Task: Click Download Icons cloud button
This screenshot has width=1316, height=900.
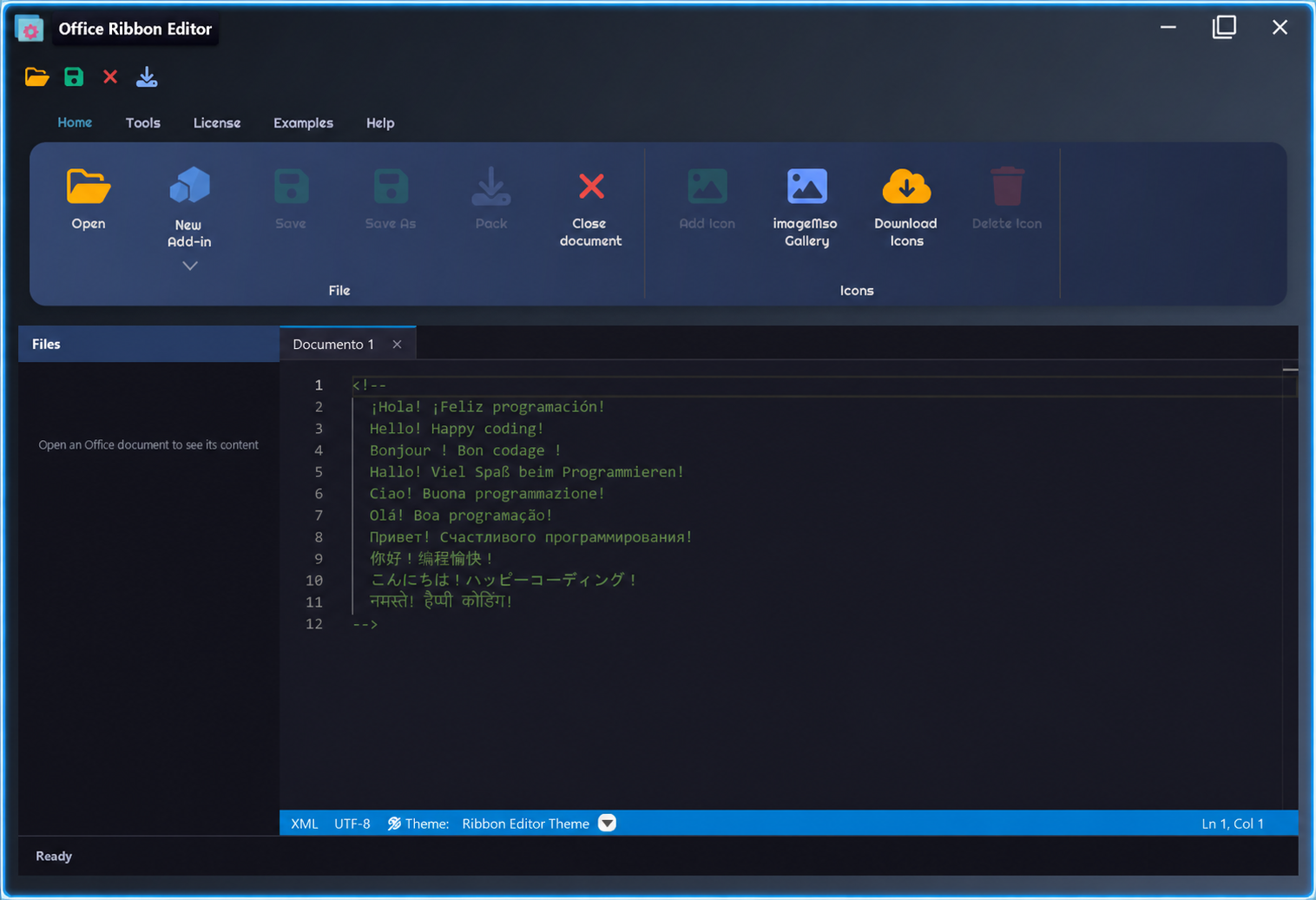Action: coord(906,209)
